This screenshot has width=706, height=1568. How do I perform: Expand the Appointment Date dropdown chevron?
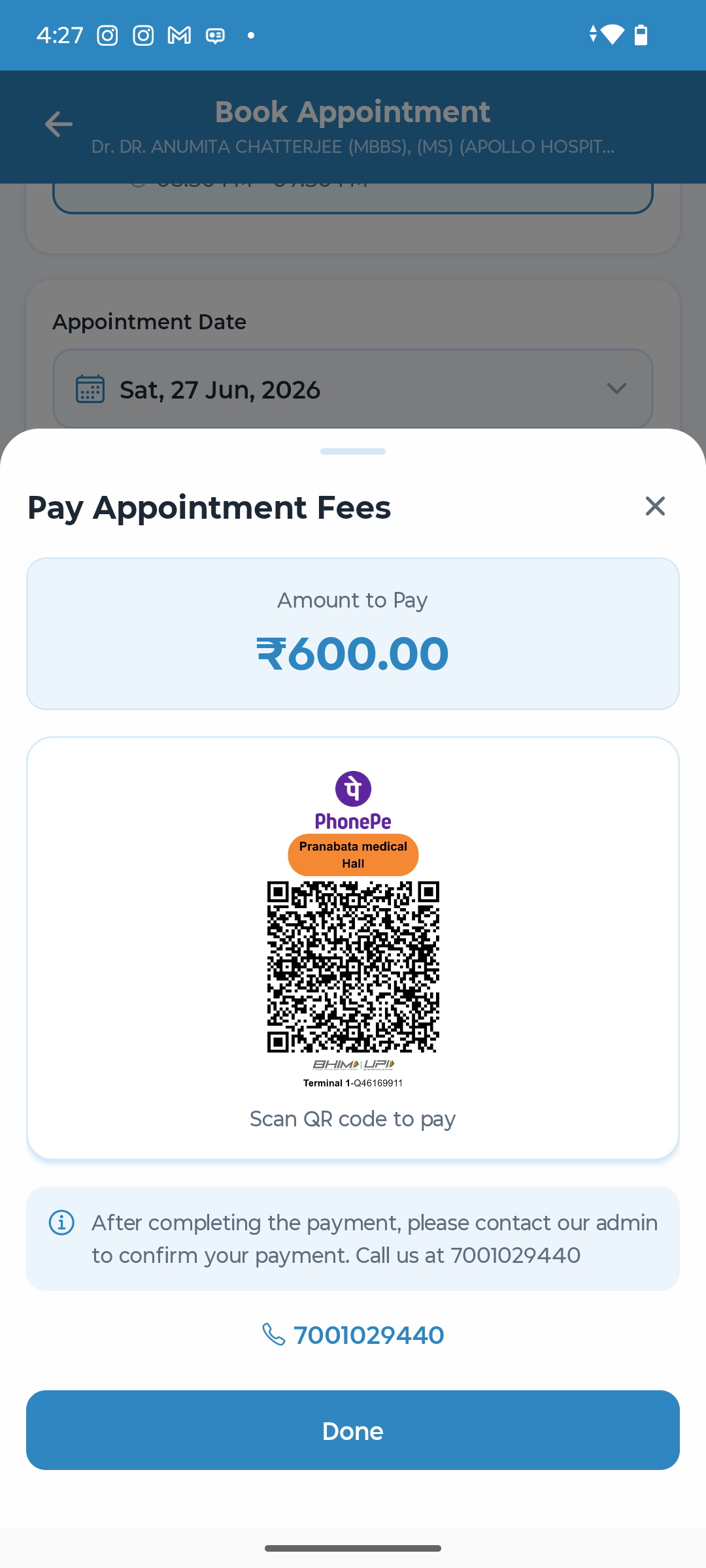pos(616,389)
